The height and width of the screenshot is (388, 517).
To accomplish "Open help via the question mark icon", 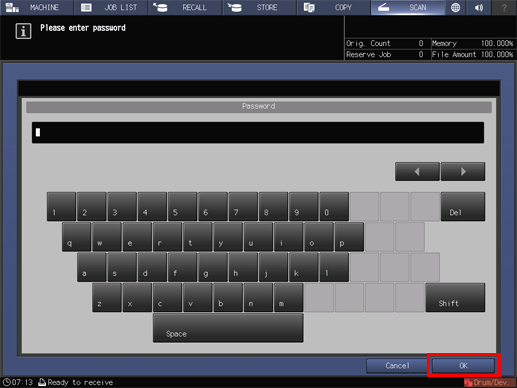I will click(x=504, y=7).
